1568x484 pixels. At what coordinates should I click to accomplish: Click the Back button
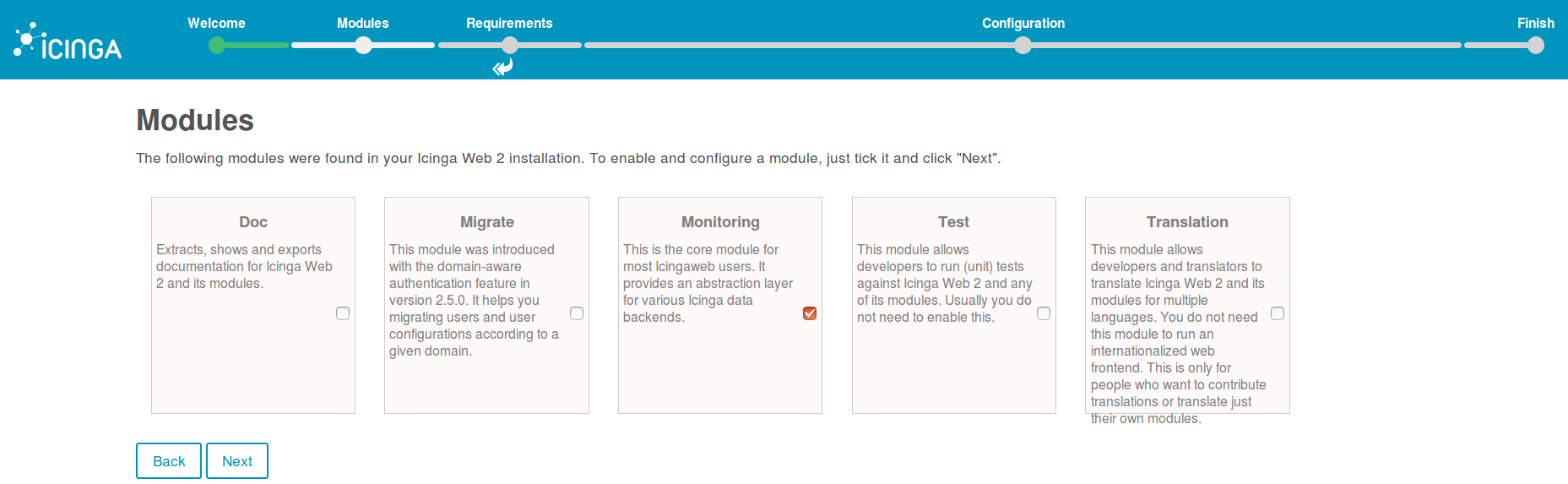[169, 461]
